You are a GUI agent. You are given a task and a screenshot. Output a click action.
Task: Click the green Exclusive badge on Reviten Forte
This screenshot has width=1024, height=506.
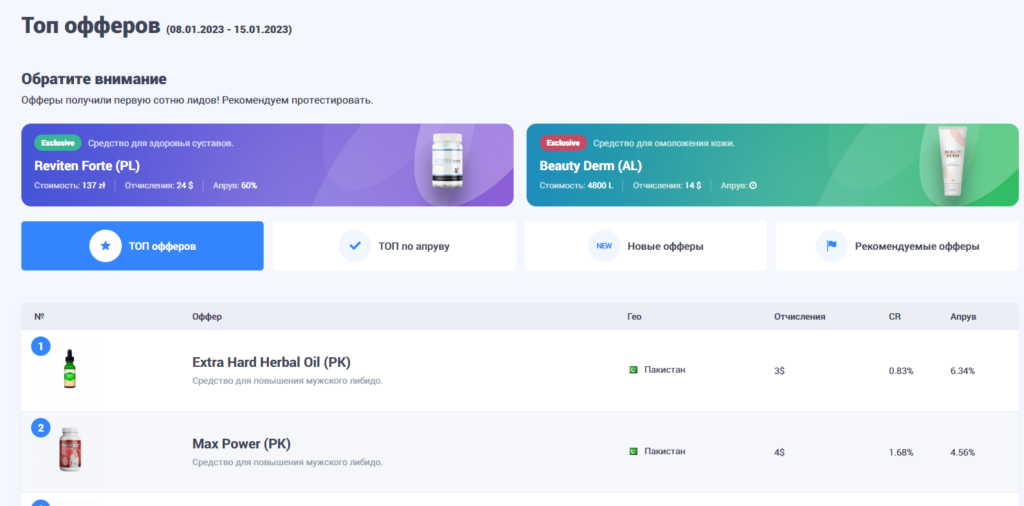(58, 143)
